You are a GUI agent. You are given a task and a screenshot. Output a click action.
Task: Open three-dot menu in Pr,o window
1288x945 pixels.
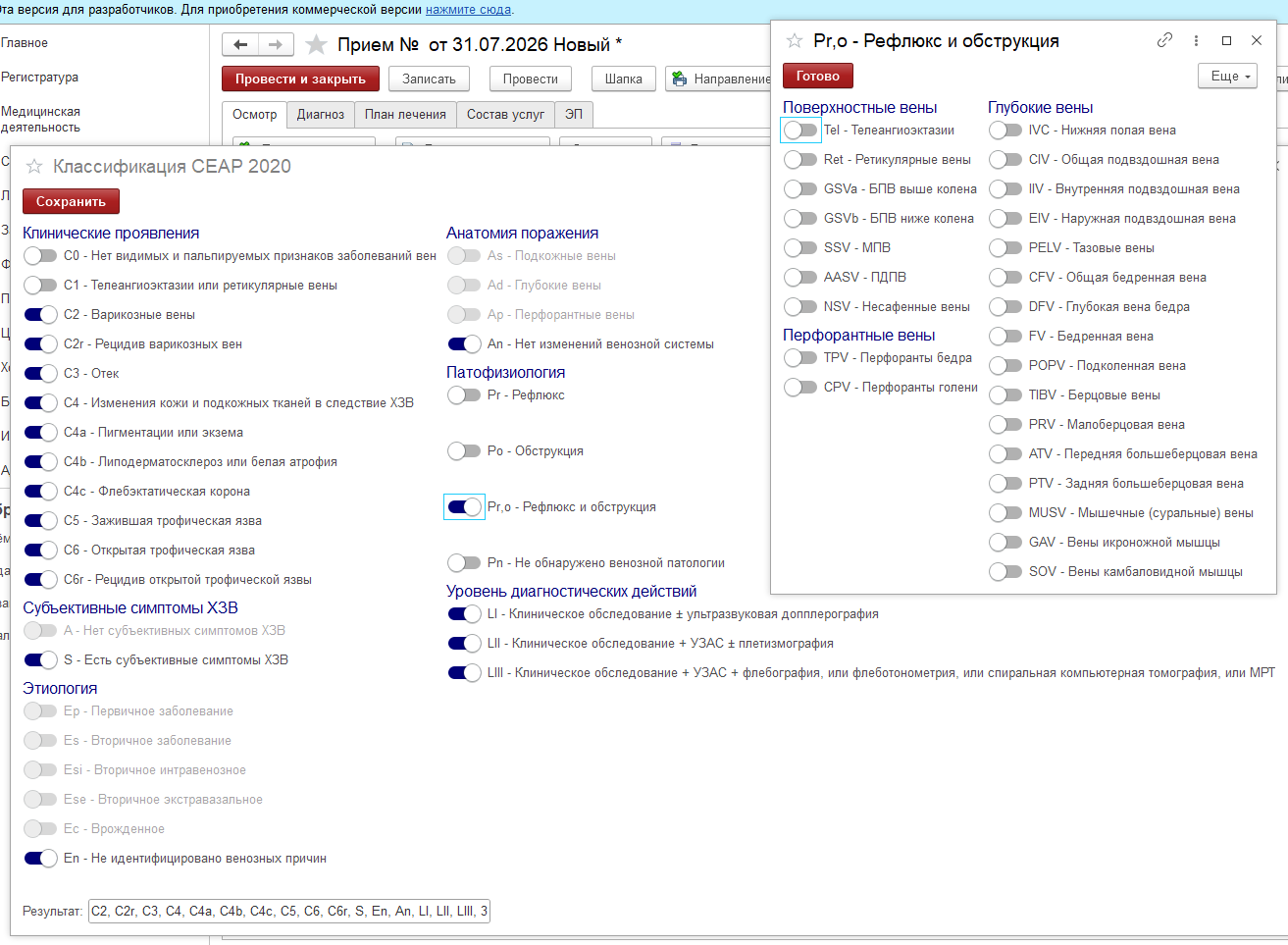click(x=1196, y=40)
